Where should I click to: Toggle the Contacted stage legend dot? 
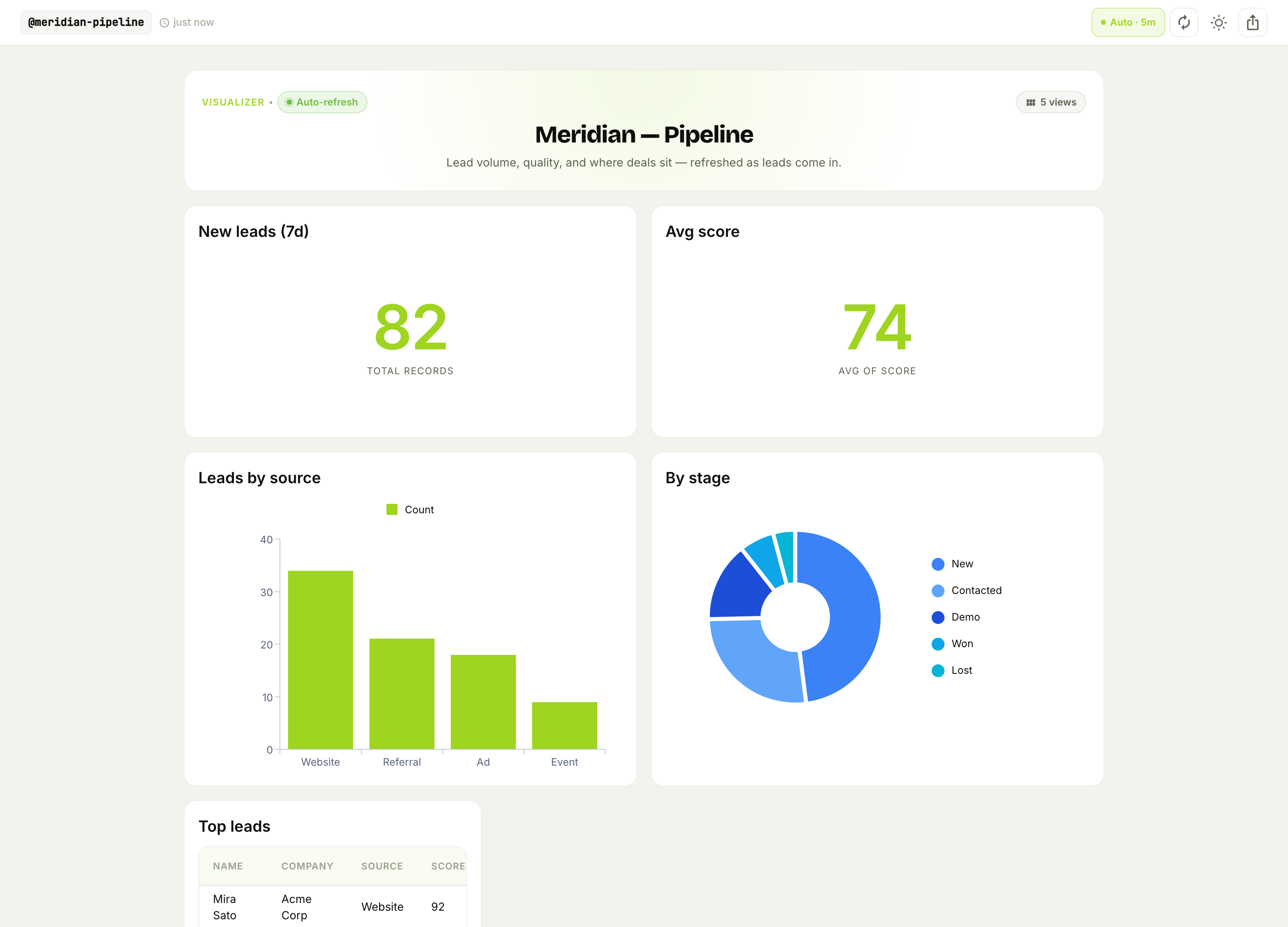pos(938,591)
